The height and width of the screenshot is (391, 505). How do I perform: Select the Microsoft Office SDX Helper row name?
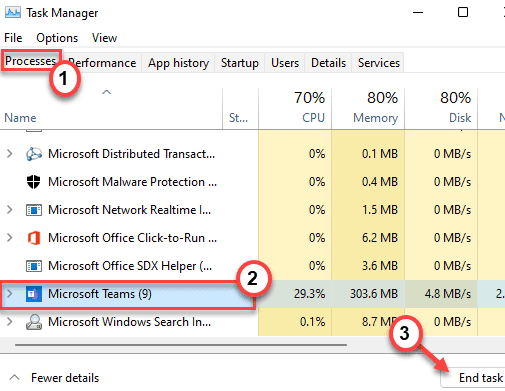pos(130,266)
